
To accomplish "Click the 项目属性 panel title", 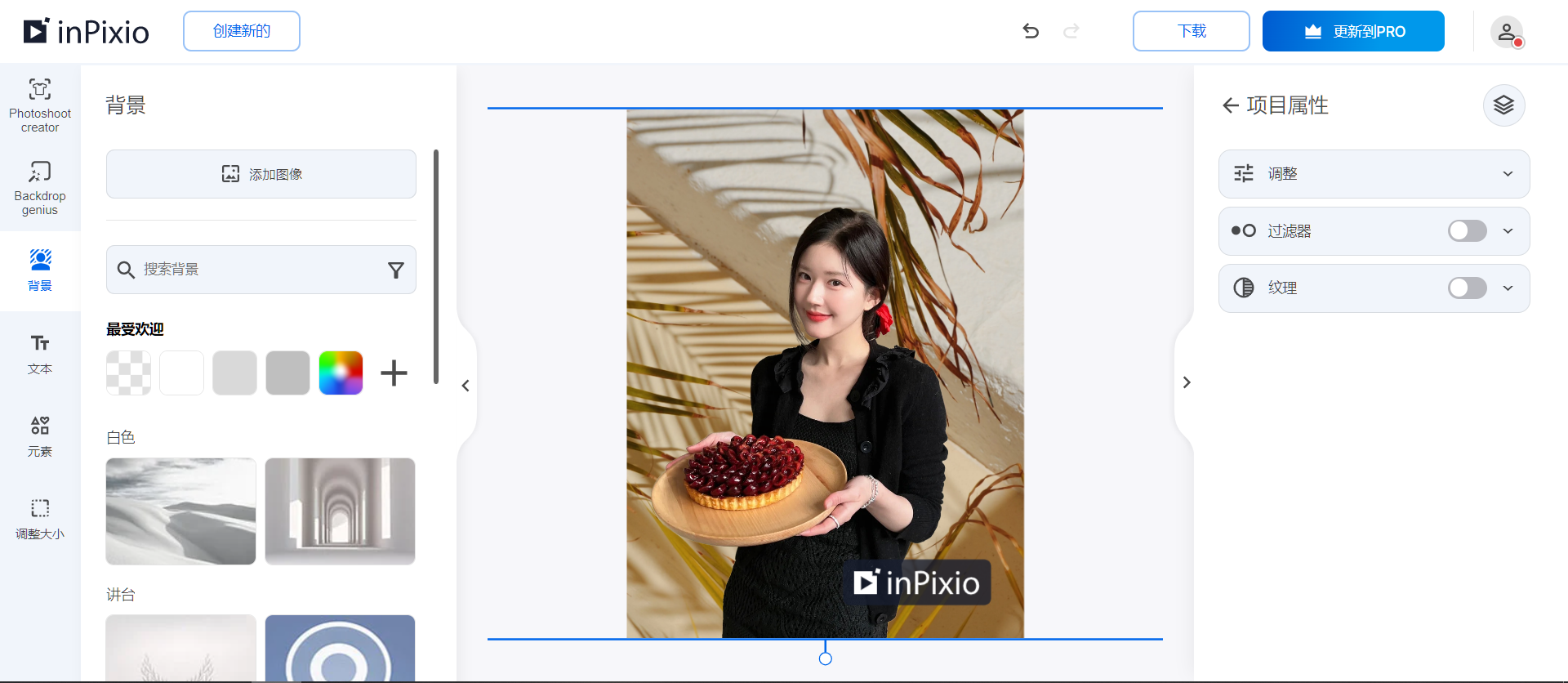I will 1288,105.
